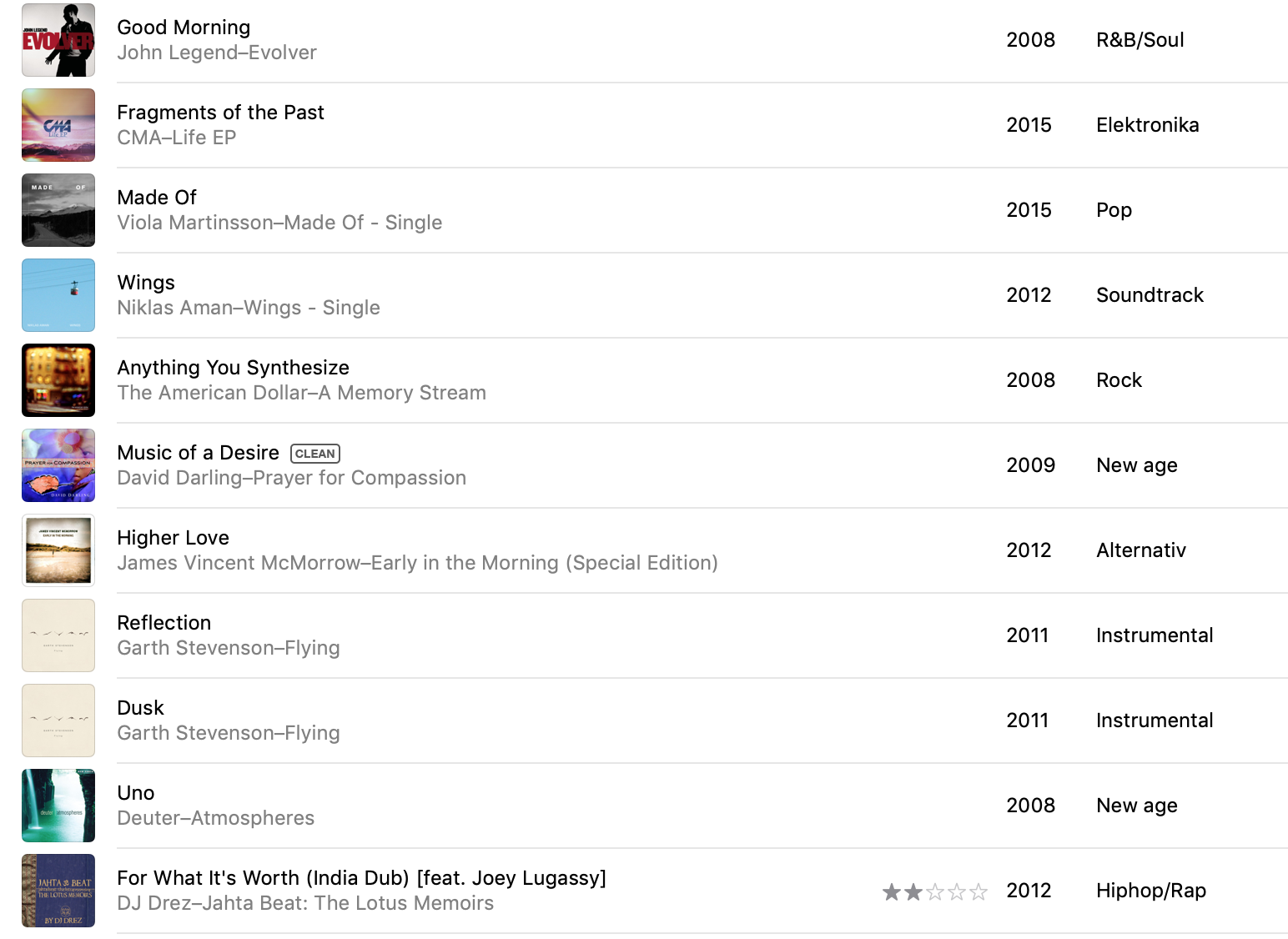Click the 2009 year of Music of a Desire

[x=1031, y=465]
